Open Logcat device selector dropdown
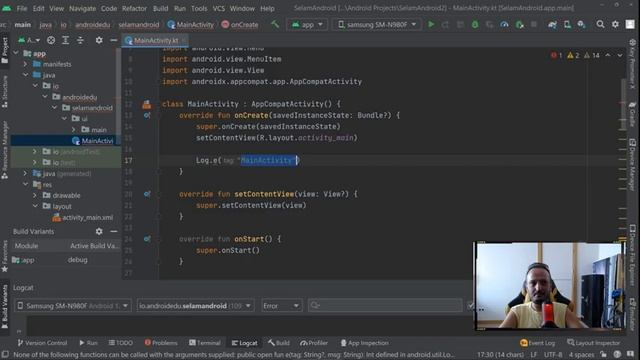The width and height of the screenshot is (640, 360). [73, 306]
